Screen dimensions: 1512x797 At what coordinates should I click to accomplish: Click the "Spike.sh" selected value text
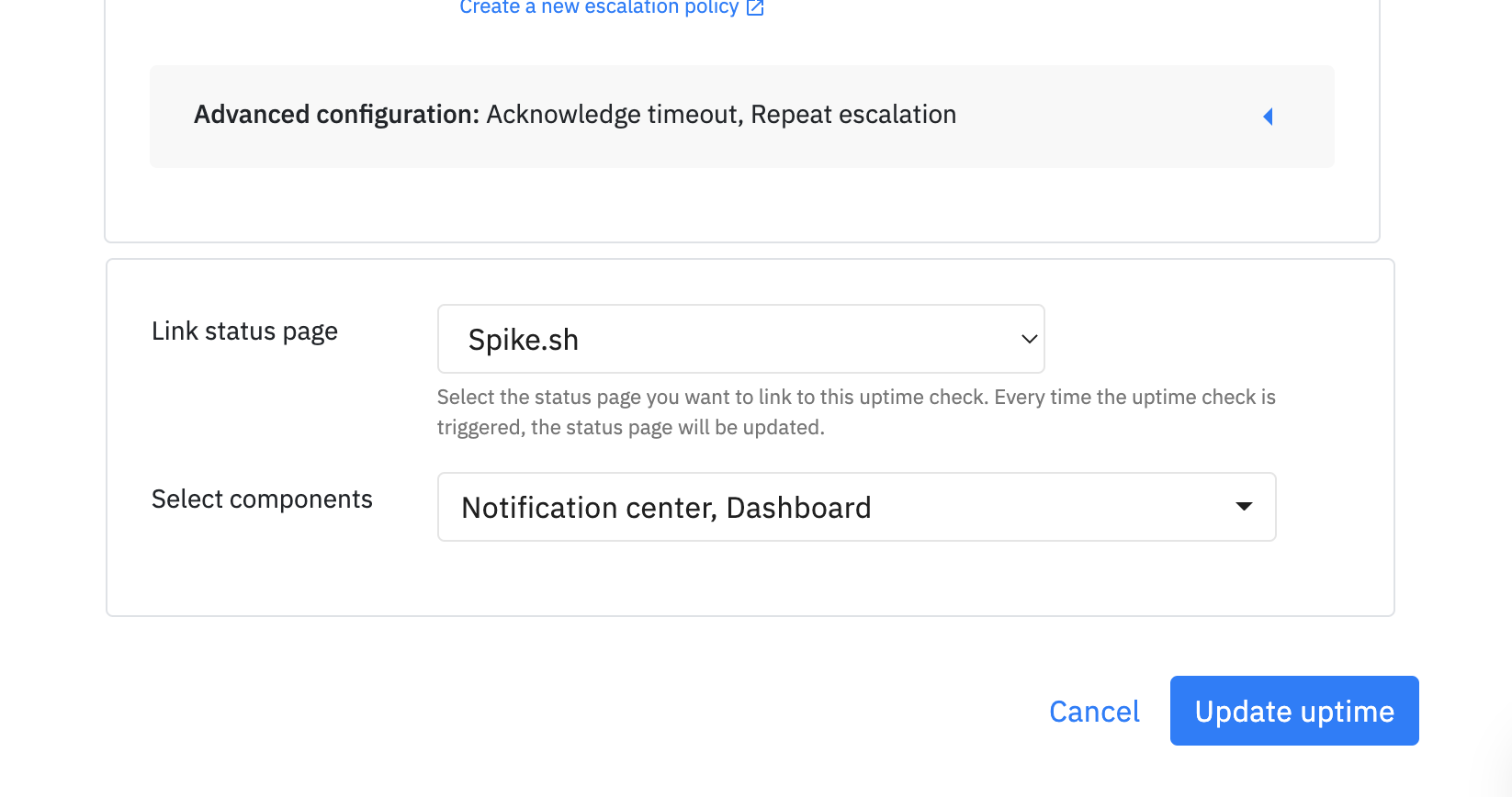tap(524, 340)
